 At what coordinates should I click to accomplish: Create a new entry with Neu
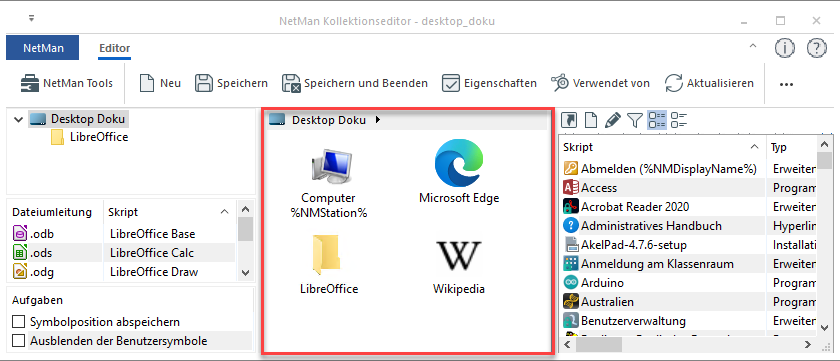tap(160, 84)
